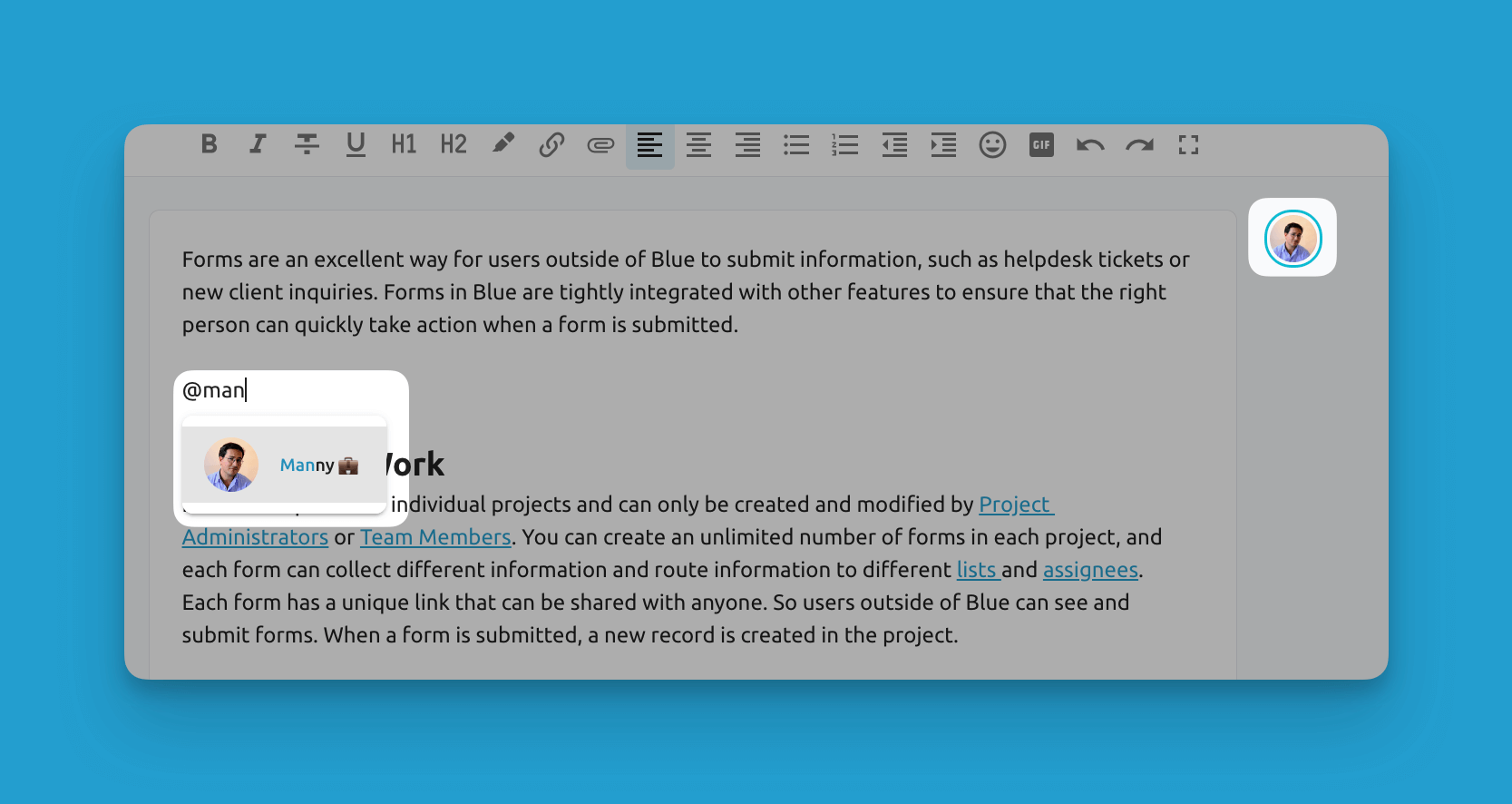Underline the selected text
Image resolution: width=1512 pixels, height=804 pixels.
(356, 144)
